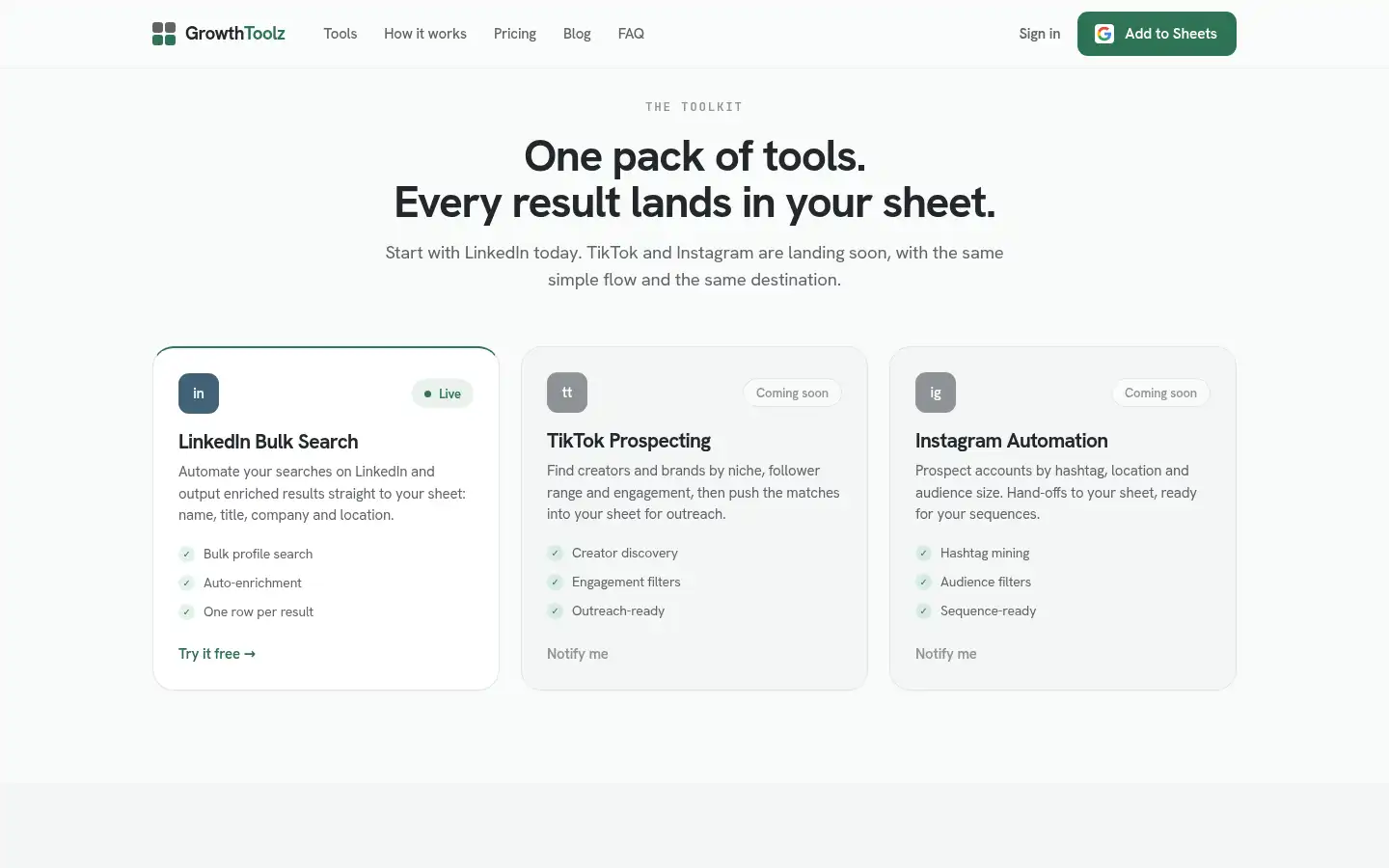The width and height of the screenshot is (1389, 868).
Task: Click the green dot in the Live badge
Action: click(427, 393)
